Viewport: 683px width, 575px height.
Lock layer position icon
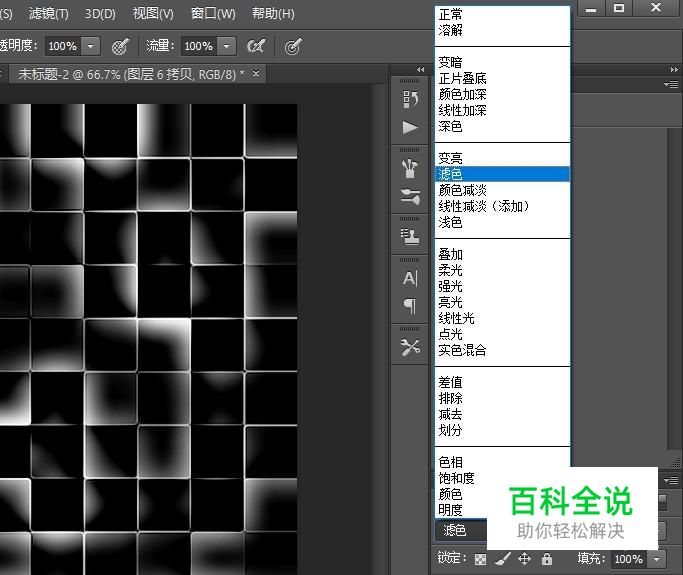pyautogui.click(x=524, y=559)
